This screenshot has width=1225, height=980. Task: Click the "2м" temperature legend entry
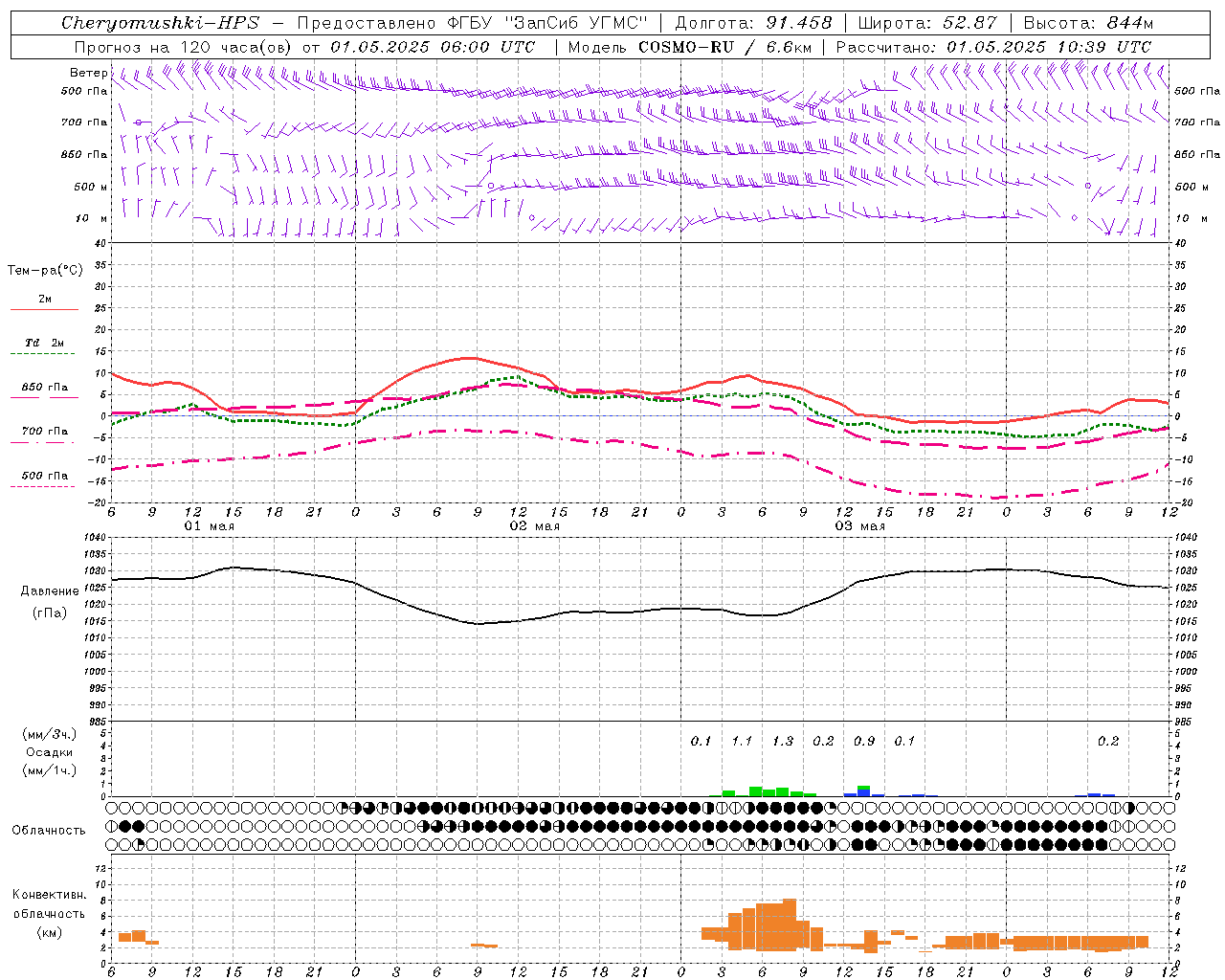coord(45,299)
